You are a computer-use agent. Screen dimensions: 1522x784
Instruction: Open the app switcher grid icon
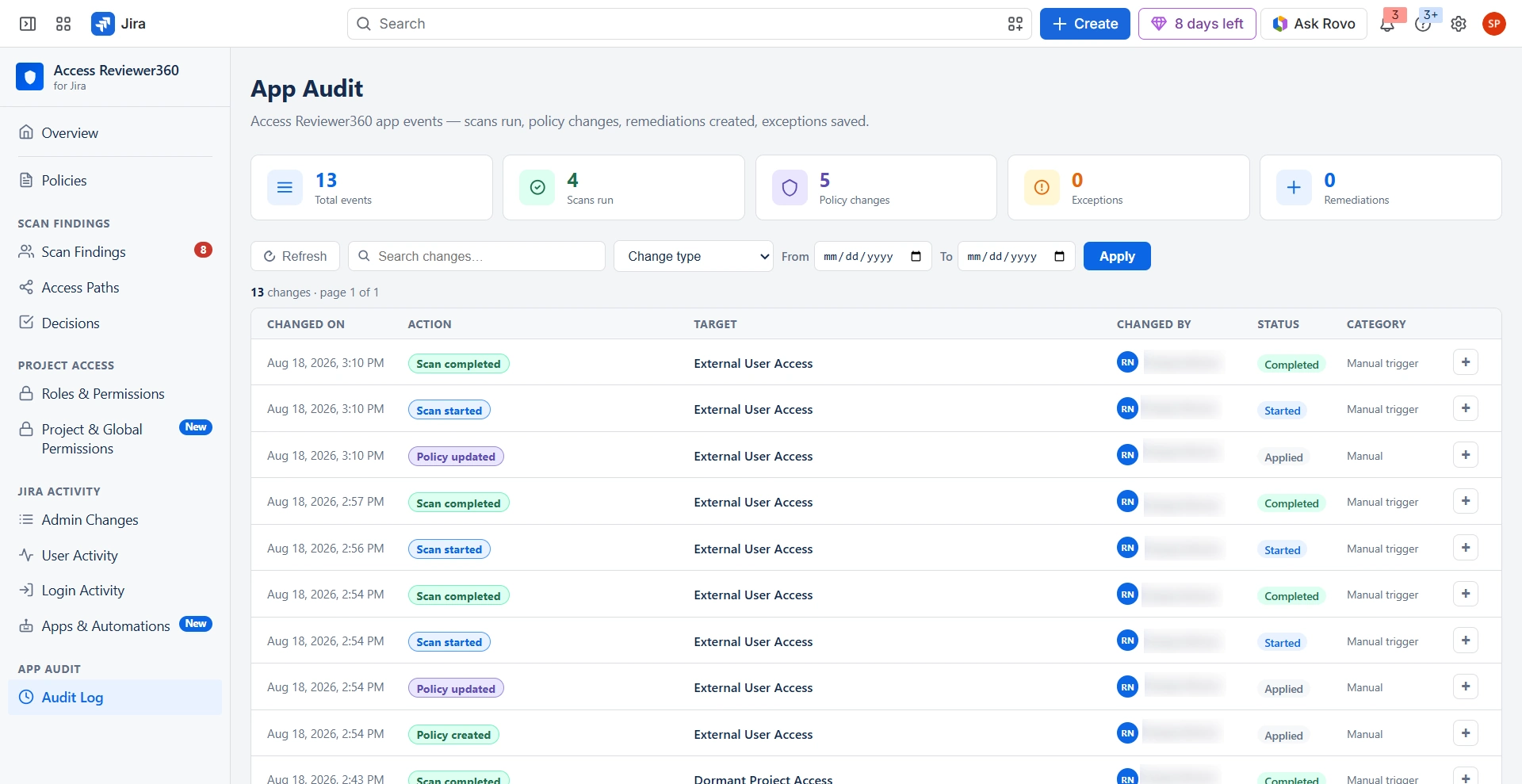tap(63, 24)
